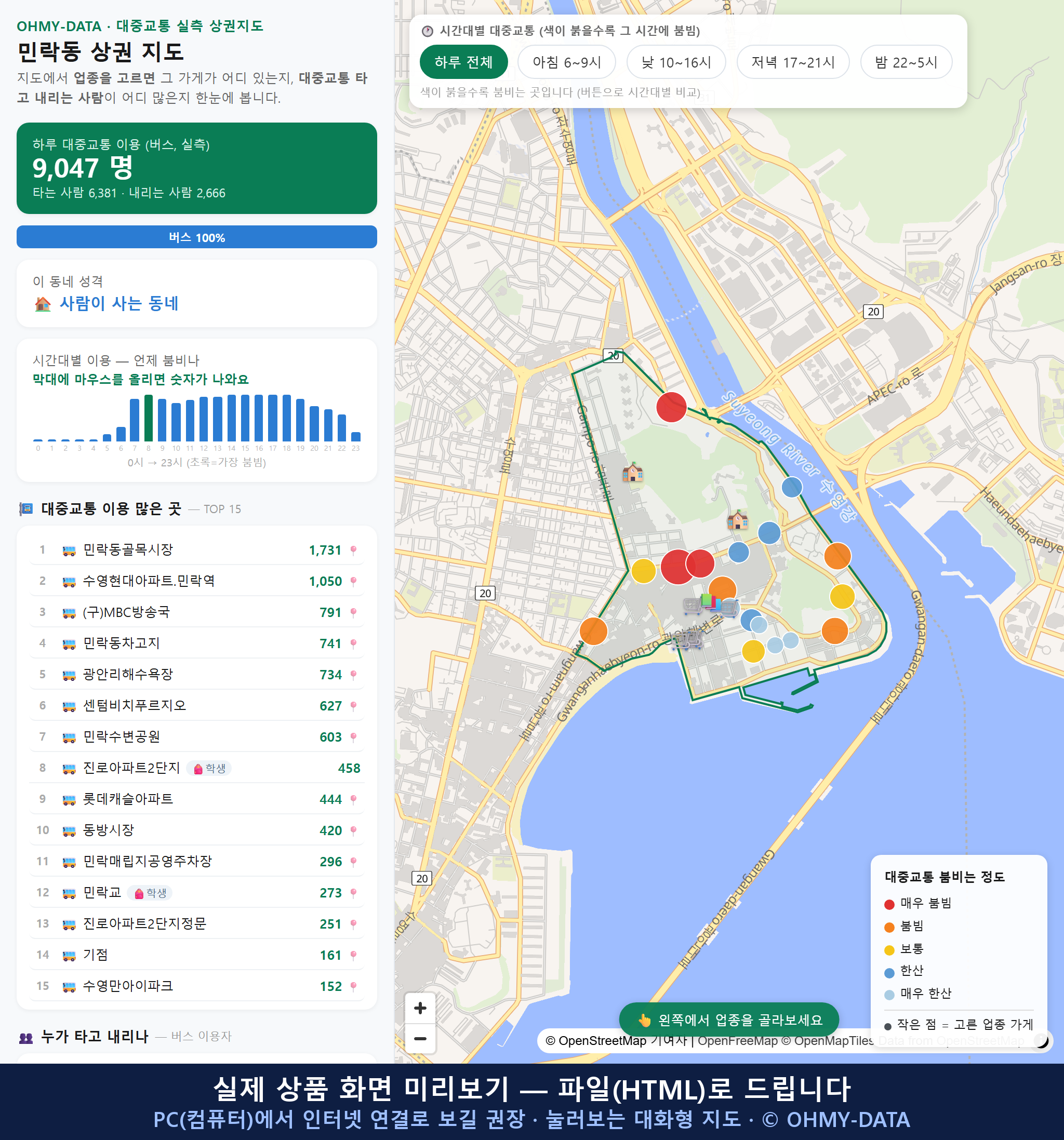
Task: Click the 1,731 ridership value
Action: [325, 550]
